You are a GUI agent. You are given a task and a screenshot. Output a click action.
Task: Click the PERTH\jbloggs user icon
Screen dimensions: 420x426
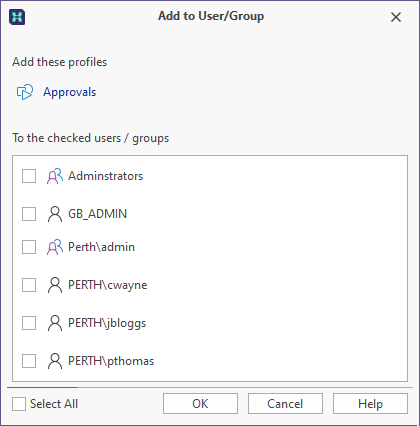(x=55, y=323)
